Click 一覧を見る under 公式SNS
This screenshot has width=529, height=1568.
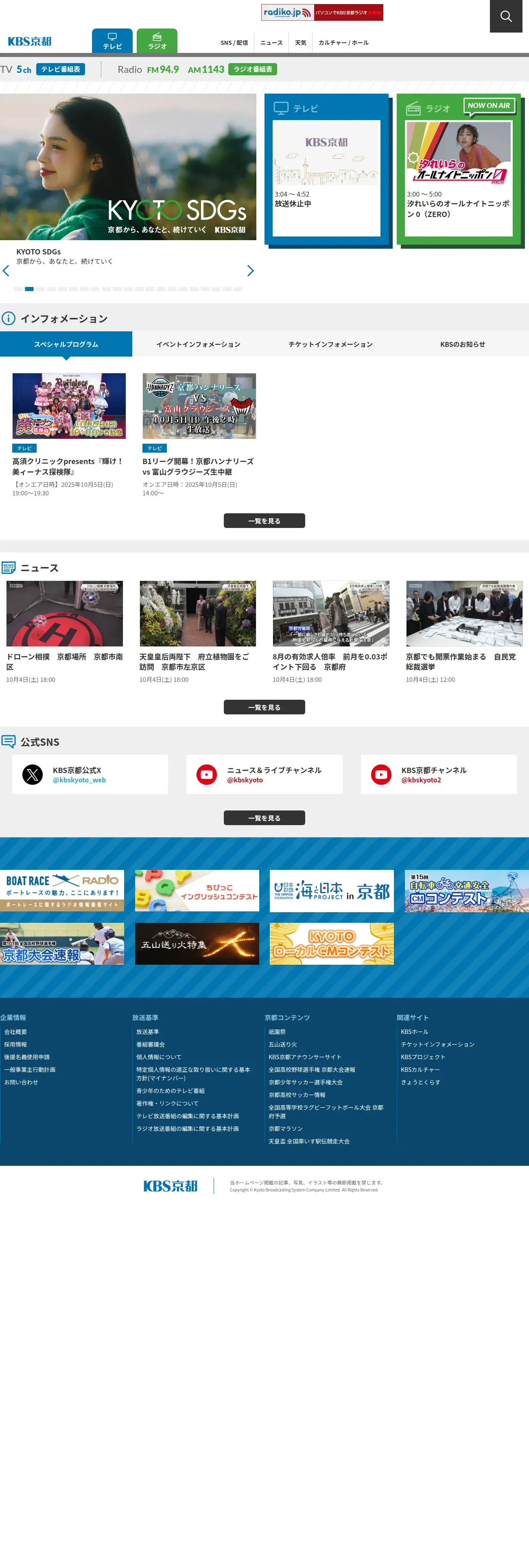coord(264,818)
